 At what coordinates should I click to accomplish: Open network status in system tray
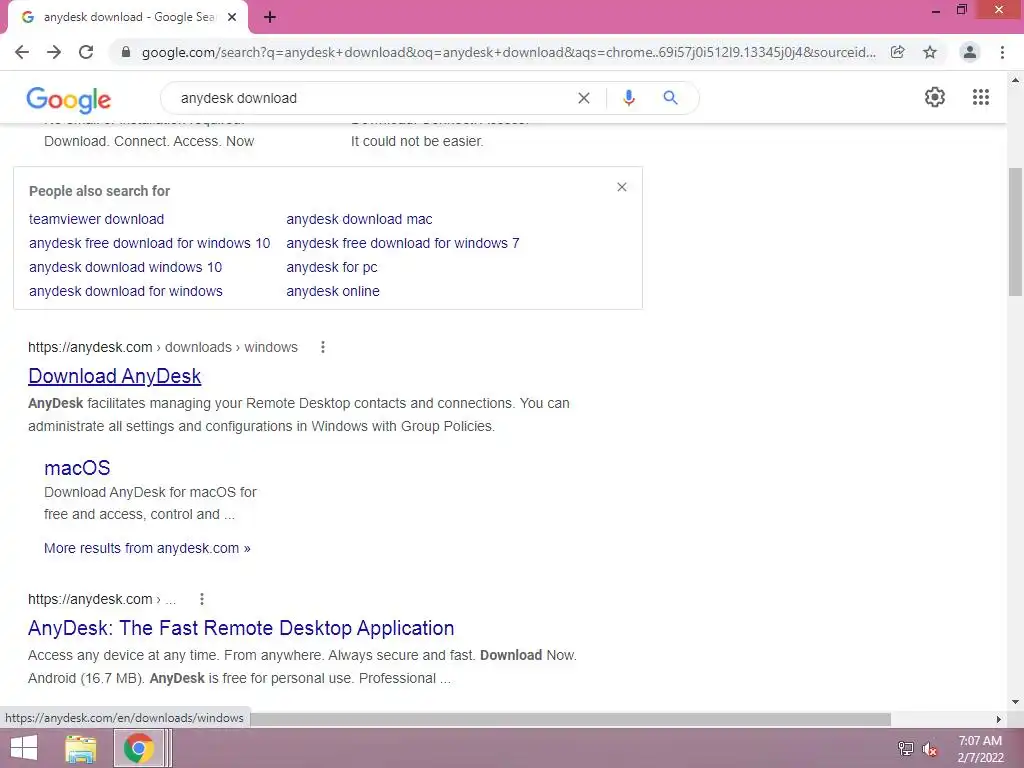click(x=905, y=749)
